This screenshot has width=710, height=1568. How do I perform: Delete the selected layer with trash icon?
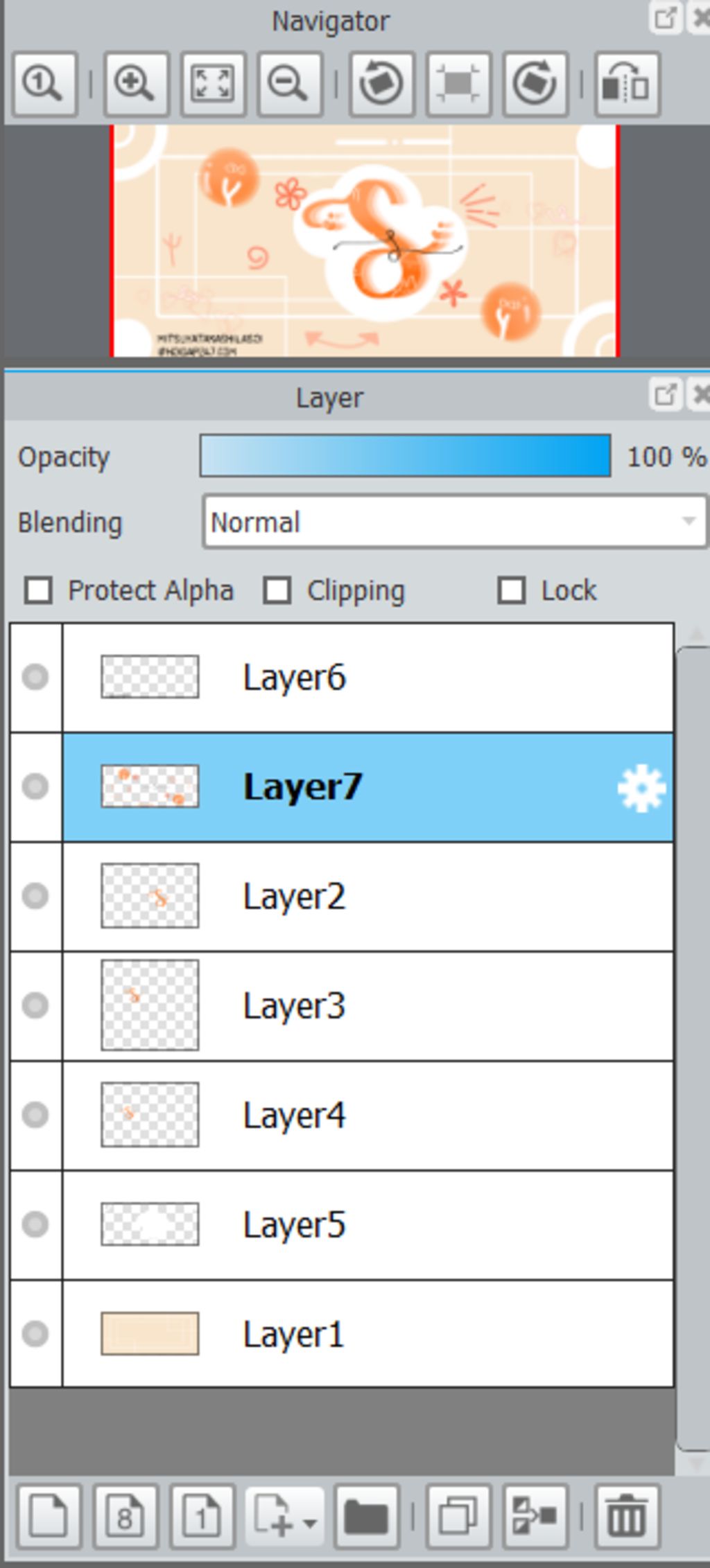(x=627, y=1517)
